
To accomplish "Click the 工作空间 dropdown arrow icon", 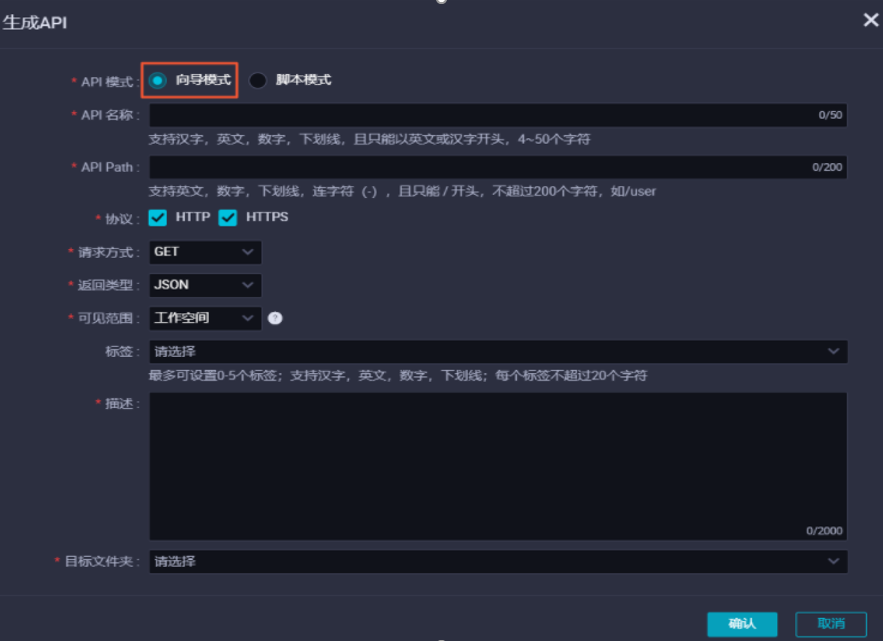I will (x=250, y=318).
